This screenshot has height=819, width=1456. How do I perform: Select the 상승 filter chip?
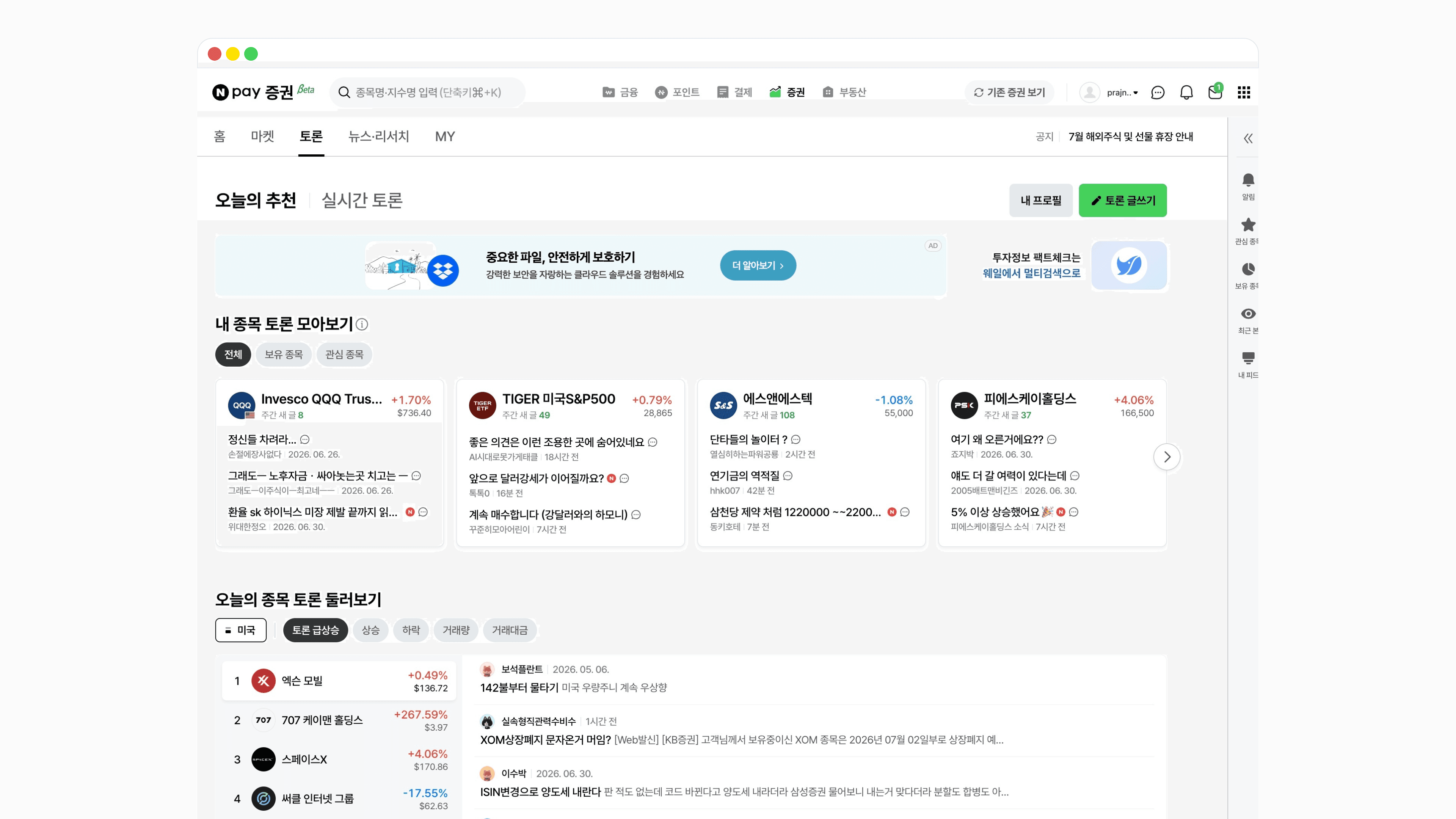[371, 630]
